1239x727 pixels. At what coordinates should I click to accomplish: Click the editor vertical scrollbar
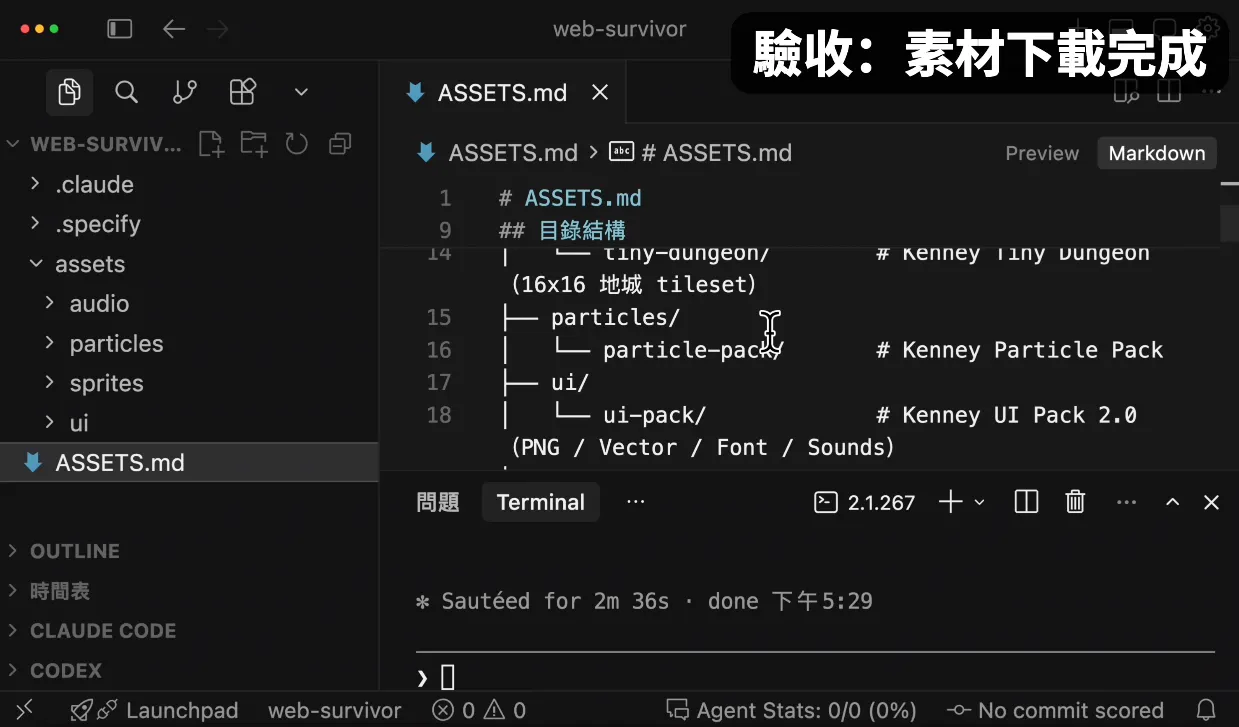click(x=1229, y=222)
